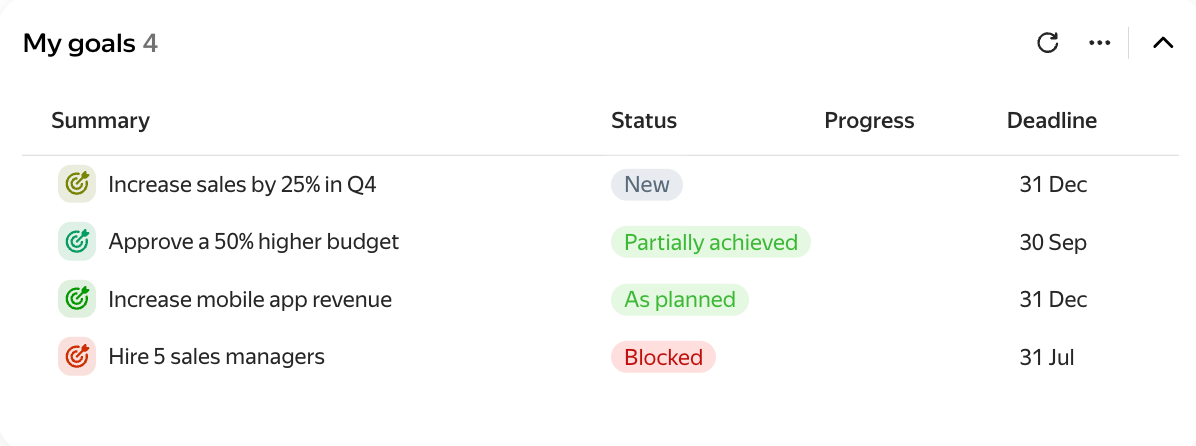This screenshot has width=1196, height=446.
Task: Click the olive goal icon for Increase sales
Action: click(76, 184)
